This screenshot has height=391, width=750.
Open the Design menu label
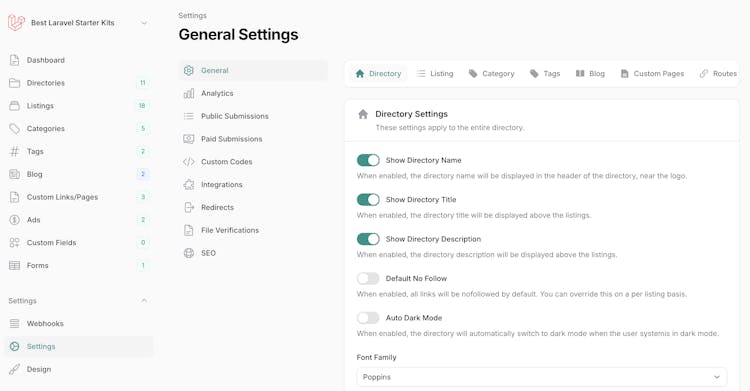pyautogui.click(x=39, y=369)
